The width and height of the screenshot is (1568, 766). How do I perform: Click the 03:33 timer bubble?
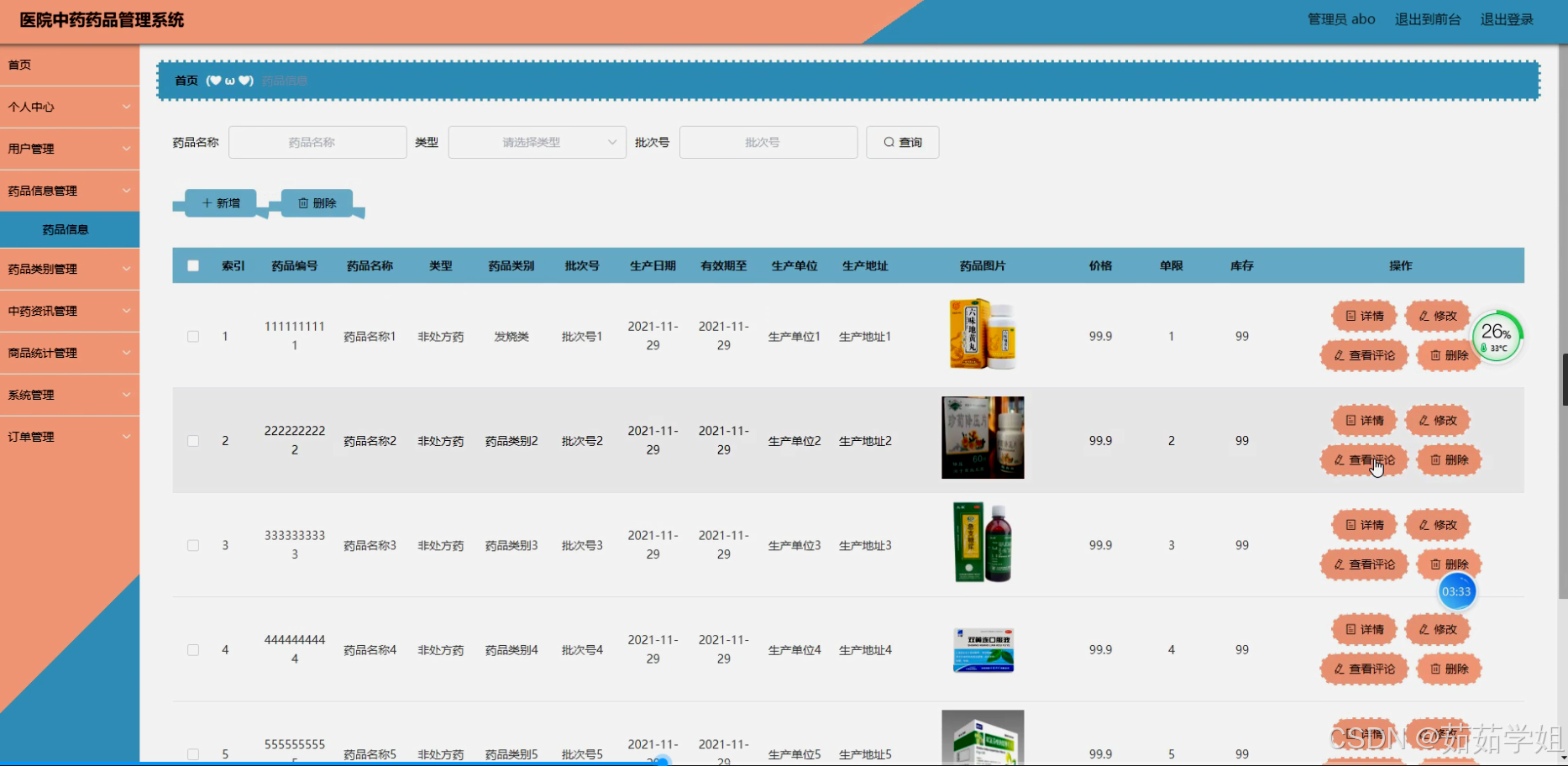1457,591
